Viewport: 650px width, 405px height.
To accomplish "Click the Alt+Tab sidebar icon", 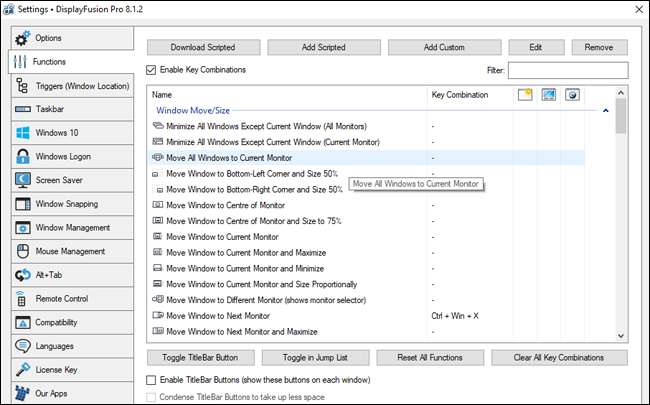I will 23,275.
